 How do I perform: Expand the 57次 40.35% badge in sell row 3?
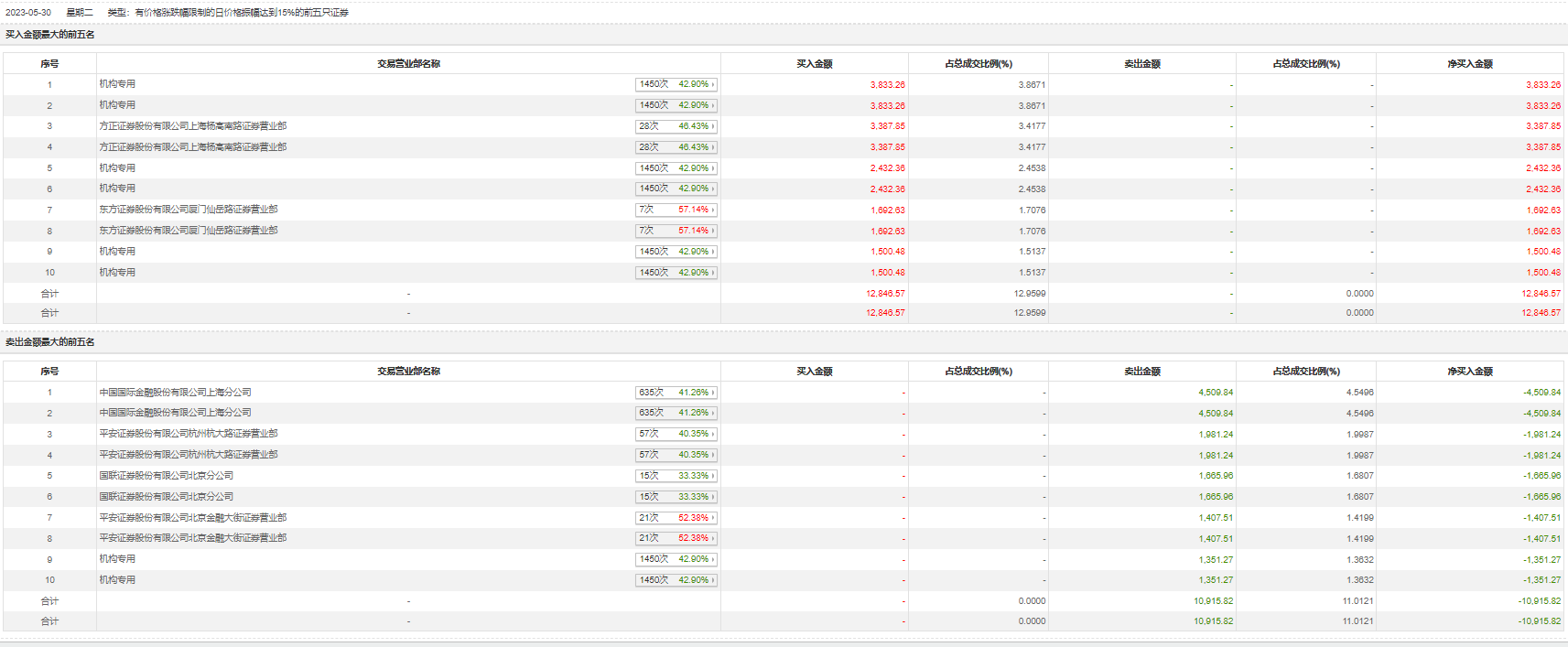(x=676, y=434)
